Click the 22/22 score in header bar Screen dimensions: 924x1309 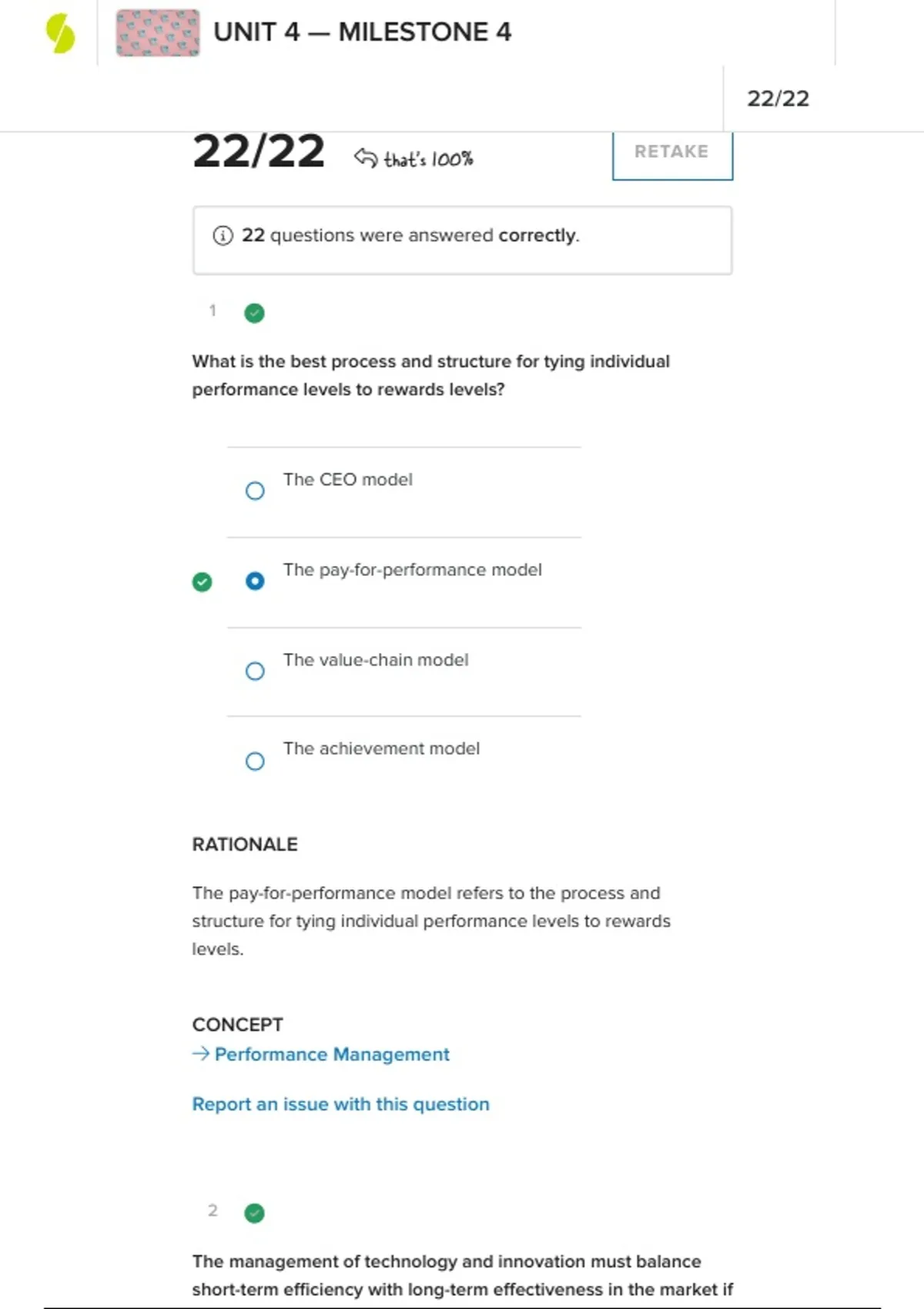(778, 99)
